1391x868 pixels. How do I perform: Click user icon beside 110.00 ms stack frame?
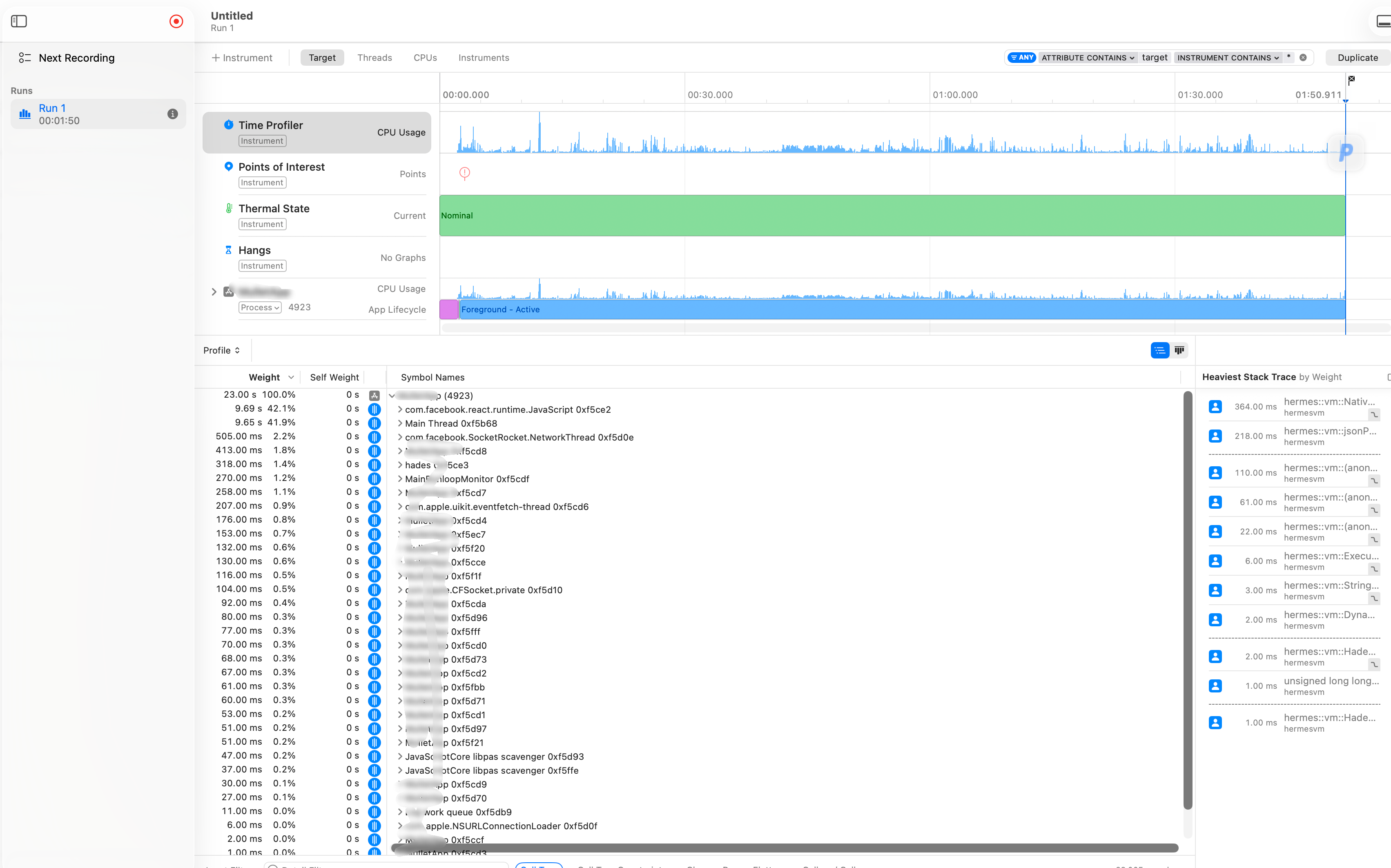point(1215,472)
